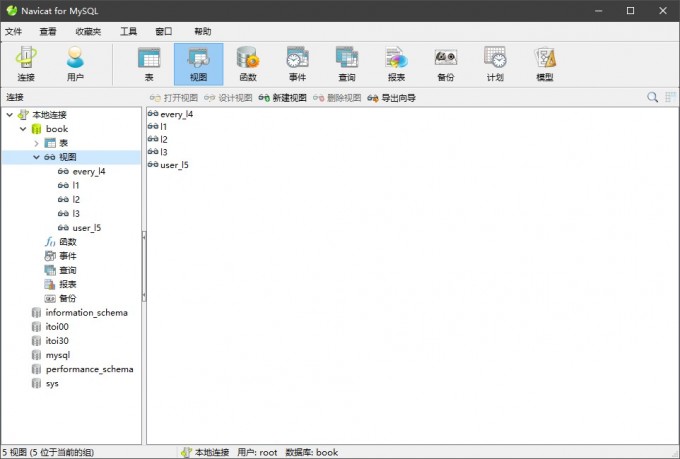The image size is (680, 459).
Task: Click 导出向导 (Export Wizard) button
Action: pos(391,98)
